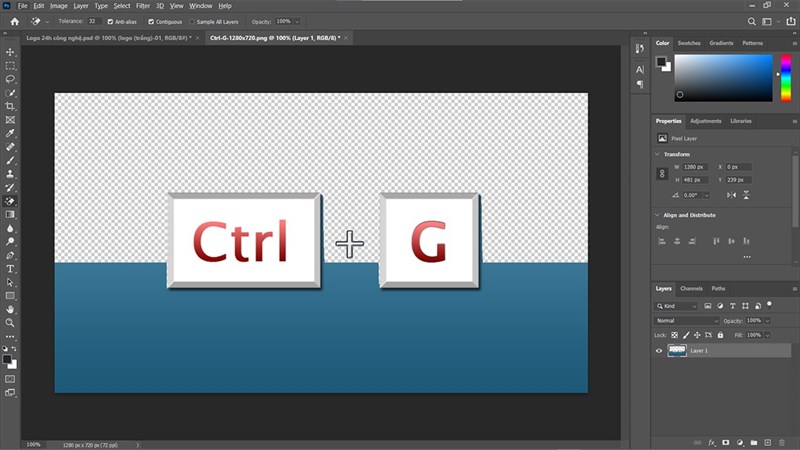Open layer Fill dropdown arrow
Image resolution: width=800 pixels, height=450 pixels.
pos(767,335)
